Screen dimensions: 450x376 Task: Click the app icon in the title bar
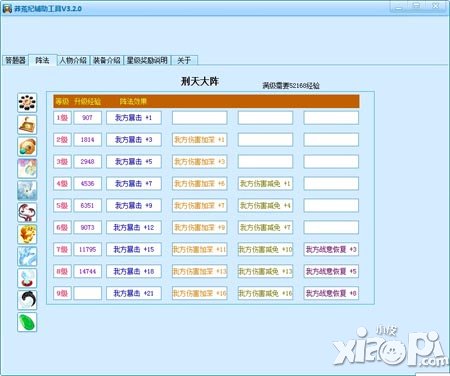click(7, 8)
